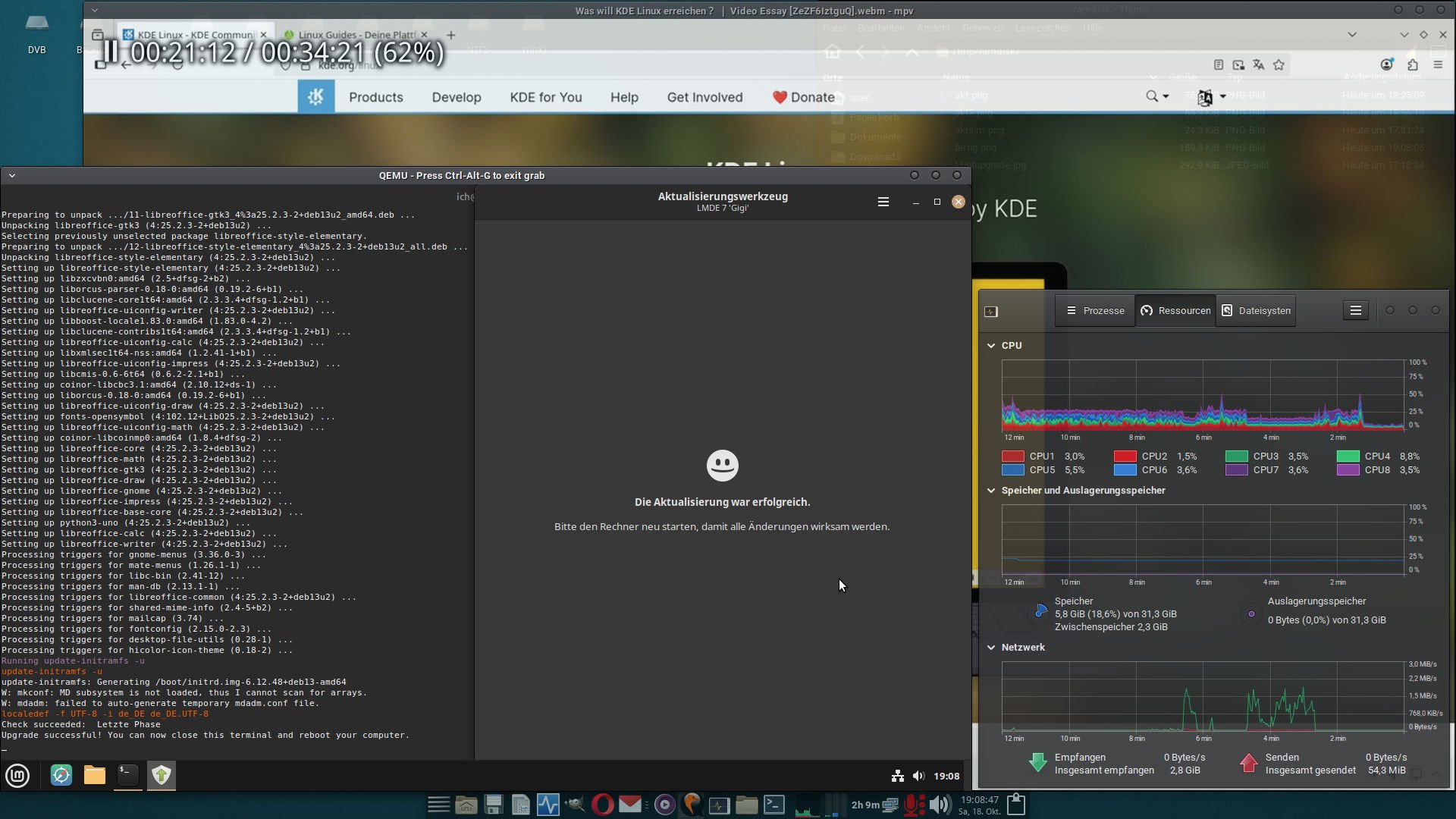Open the Linux Mint start menu

(x=17, y=775)
